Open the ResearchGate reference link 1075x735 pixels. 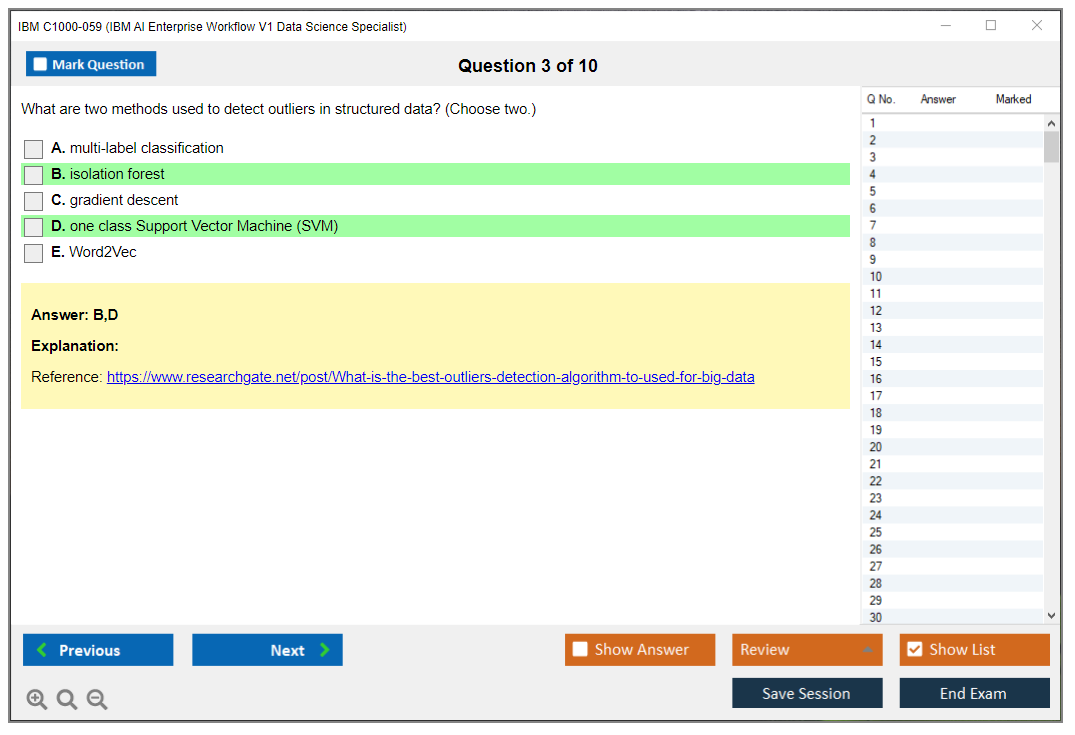click(430, 377)
